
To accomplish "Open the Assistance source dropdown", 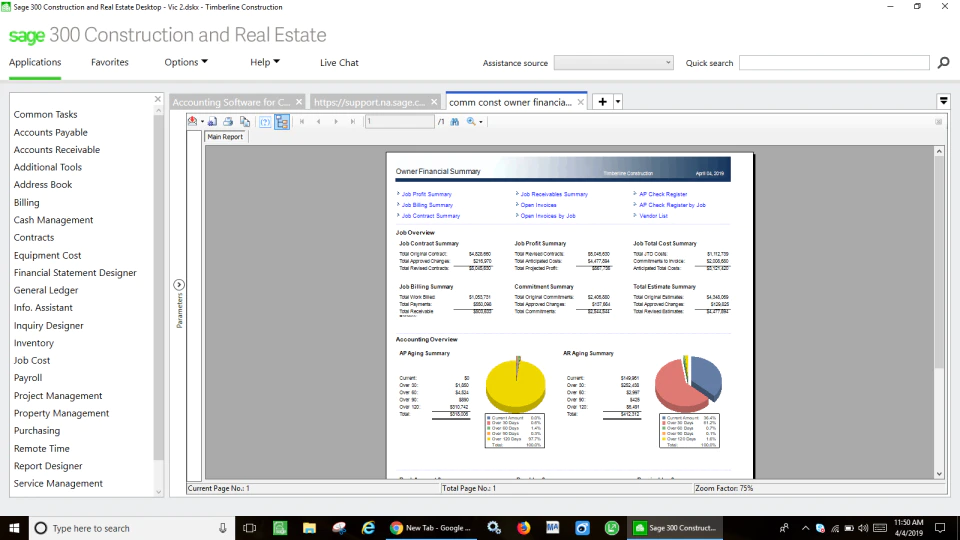I will (613, 62).
